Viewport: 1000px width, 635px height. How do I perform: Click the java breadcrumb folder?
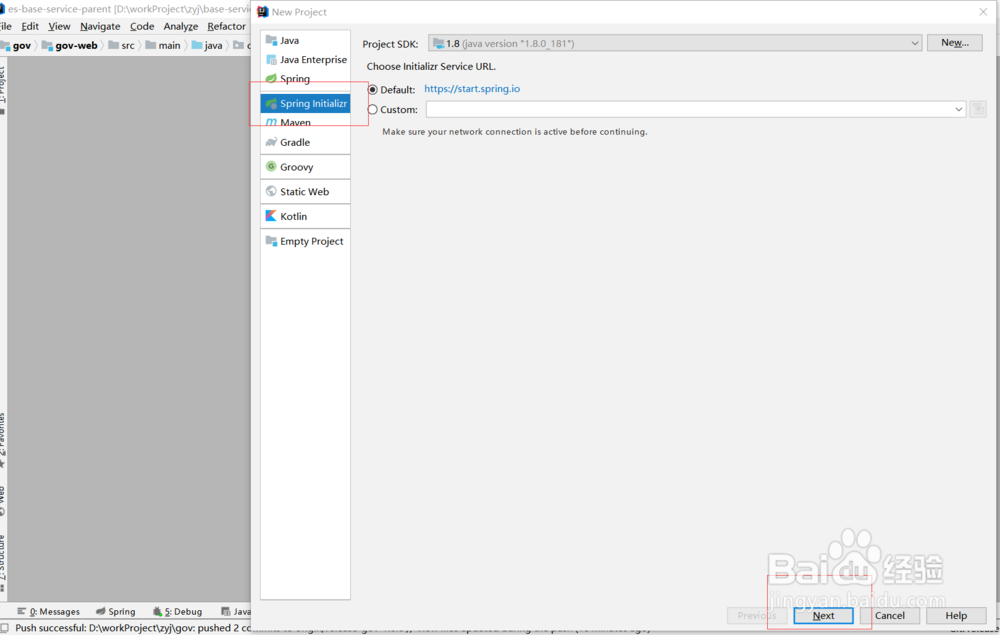pos(207,45)
